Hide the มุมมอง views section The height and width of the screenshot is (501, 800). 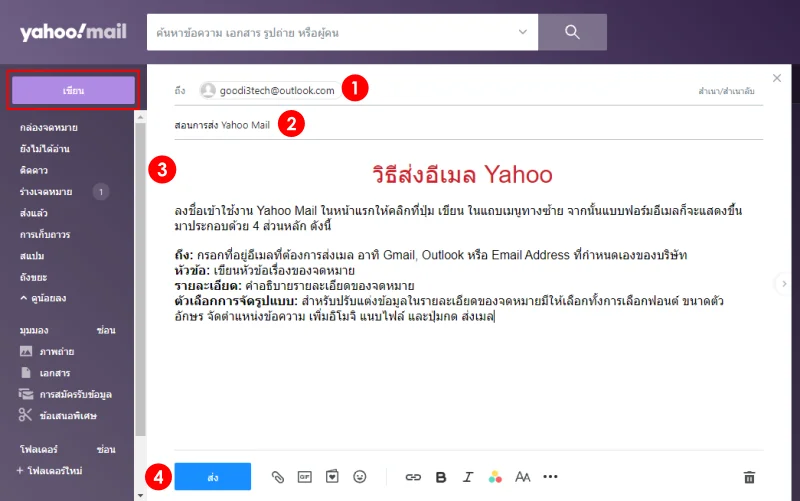click(x=106, y=331)
